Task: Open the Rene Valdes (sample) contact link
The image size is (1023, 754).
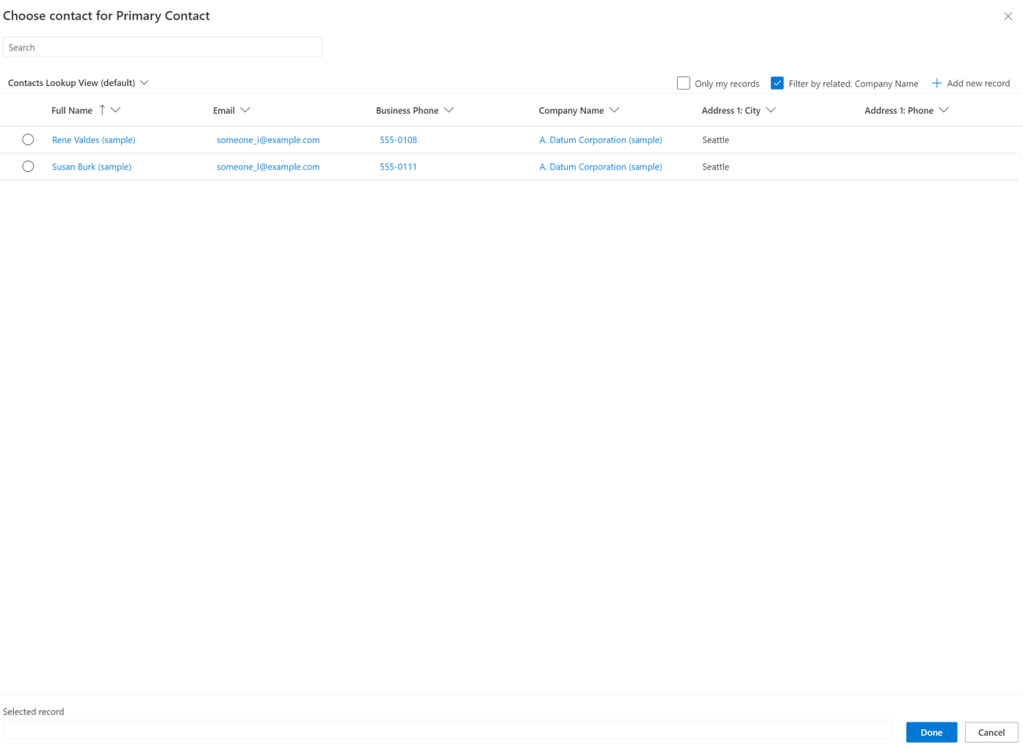Action: pos(93,140)
